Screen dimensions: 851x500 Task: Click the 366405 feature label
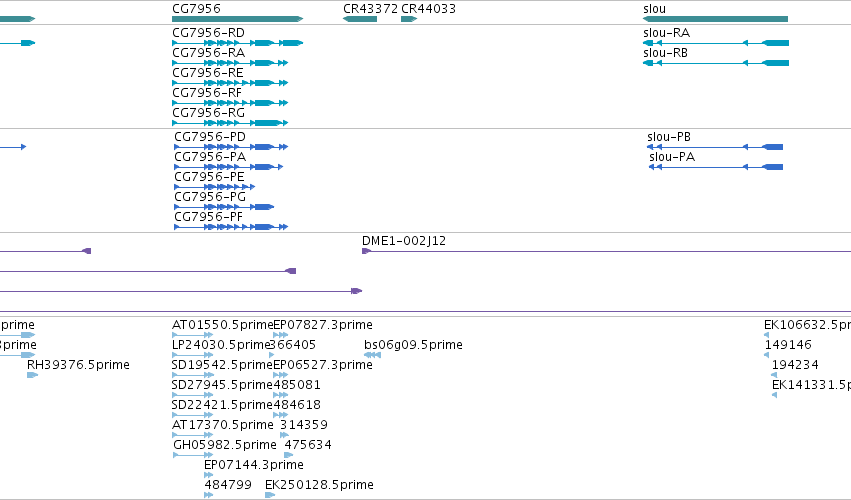coord(293,345)
